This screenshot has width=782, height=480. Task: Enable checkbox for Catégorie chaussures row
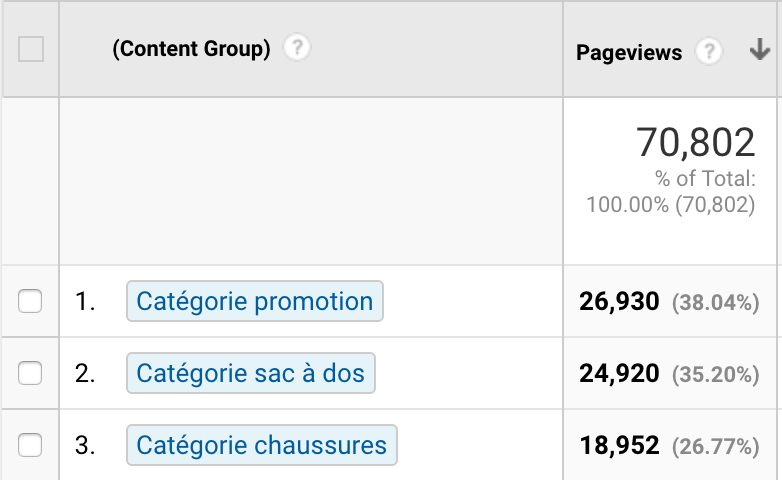(x=30, y=445)
